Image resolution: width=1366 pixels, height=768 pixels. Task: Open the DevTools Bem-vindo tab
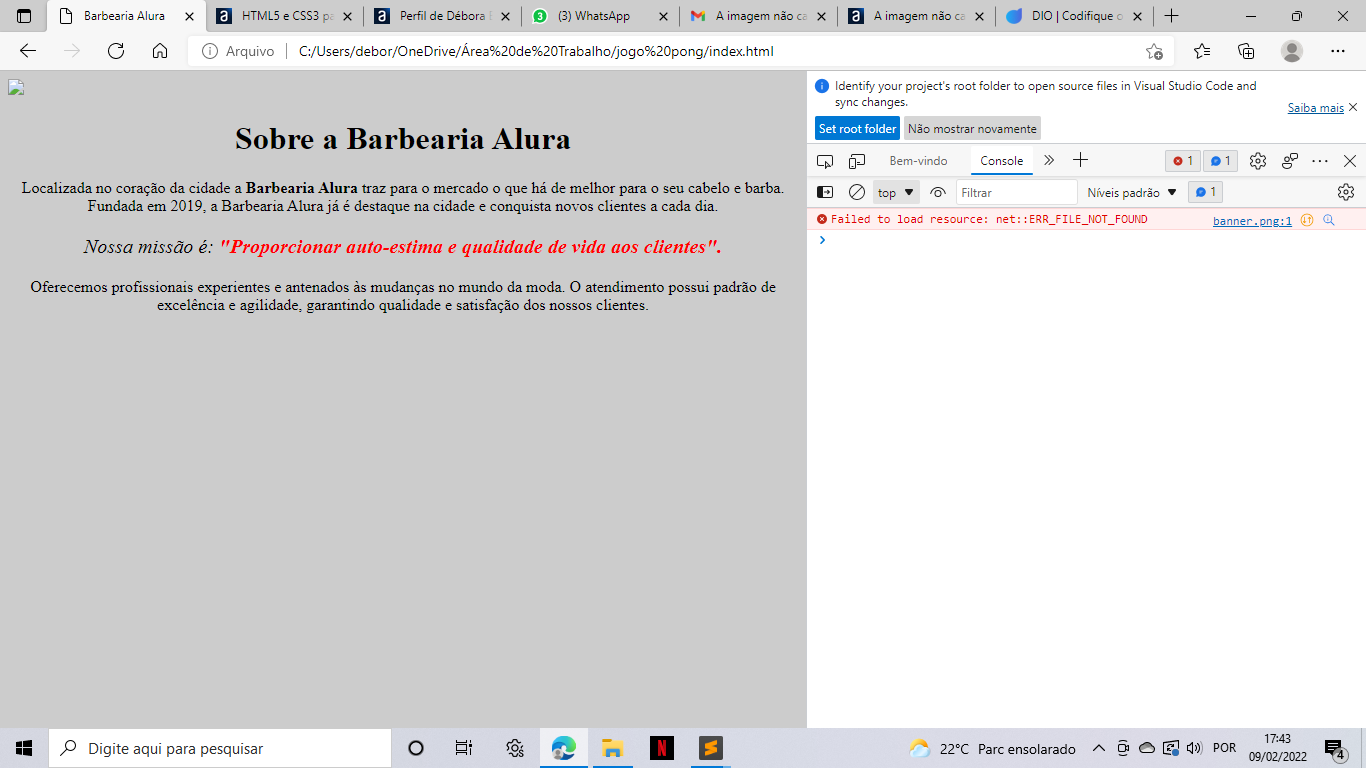[x=918, y=161]
